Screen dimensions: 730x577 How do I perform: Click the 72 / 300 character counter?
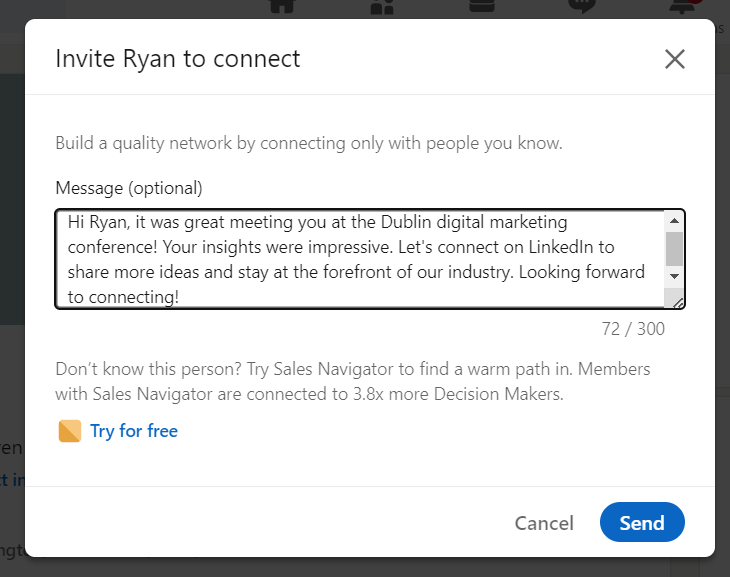tap(633, 329)
